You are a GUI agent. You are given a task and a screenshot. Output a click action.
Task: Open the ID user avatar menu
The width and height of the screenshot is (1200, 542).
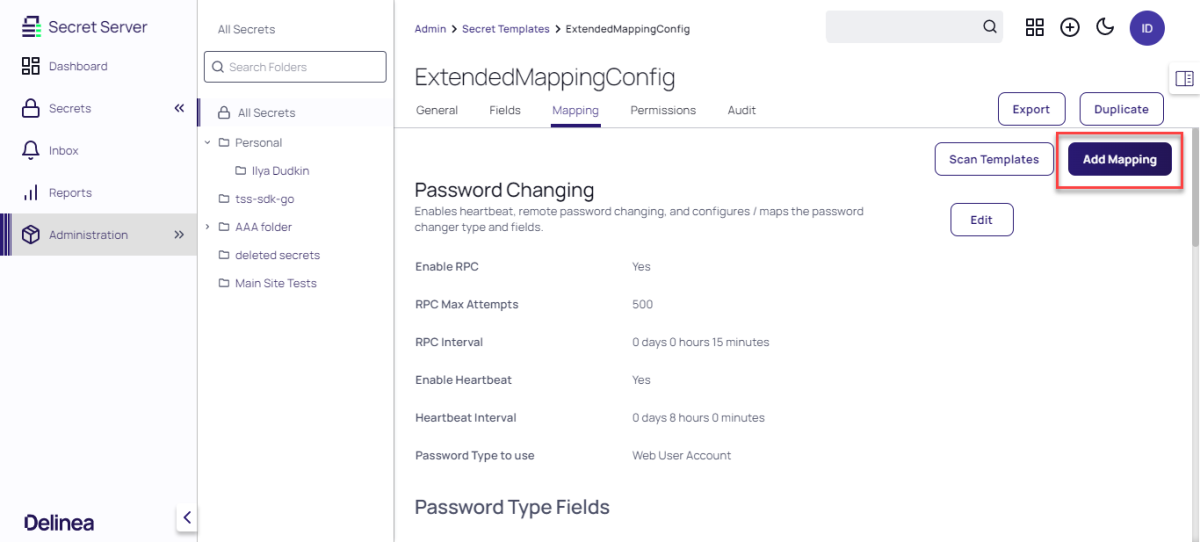pos(1147,28)
